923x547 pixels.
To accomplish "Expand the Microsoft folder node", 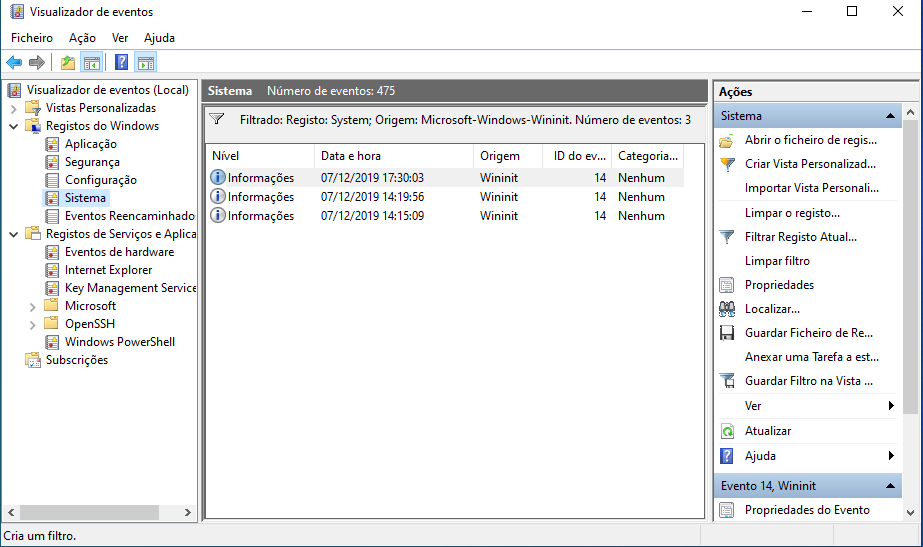I will [32, 307].
